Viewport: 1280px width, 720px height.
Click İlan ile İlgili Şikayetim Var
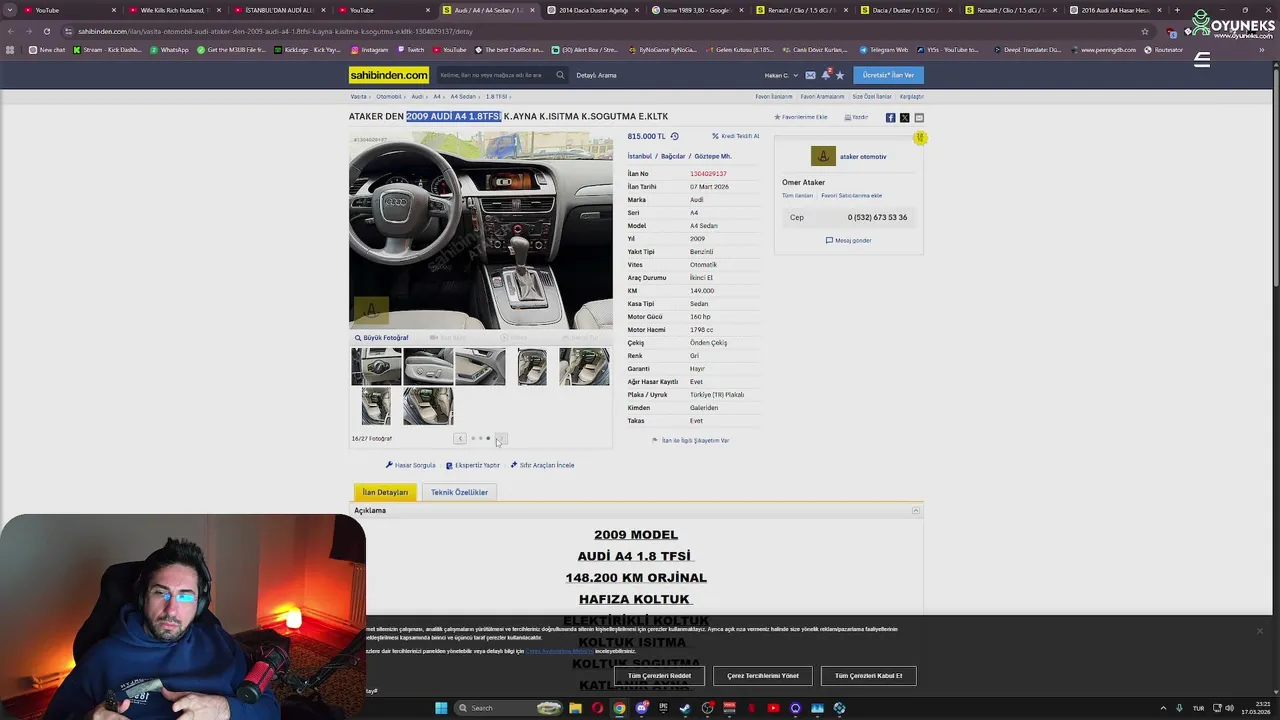691,440
